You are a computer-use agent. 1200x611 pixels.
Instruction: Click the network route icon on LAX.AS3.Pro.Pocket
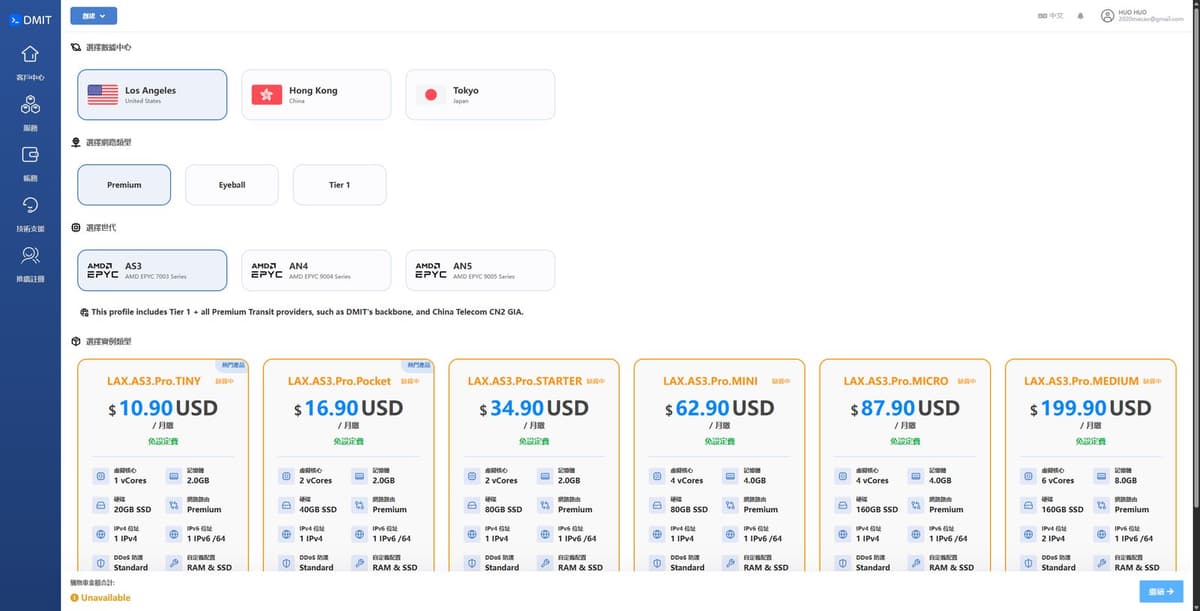point(360,505)
